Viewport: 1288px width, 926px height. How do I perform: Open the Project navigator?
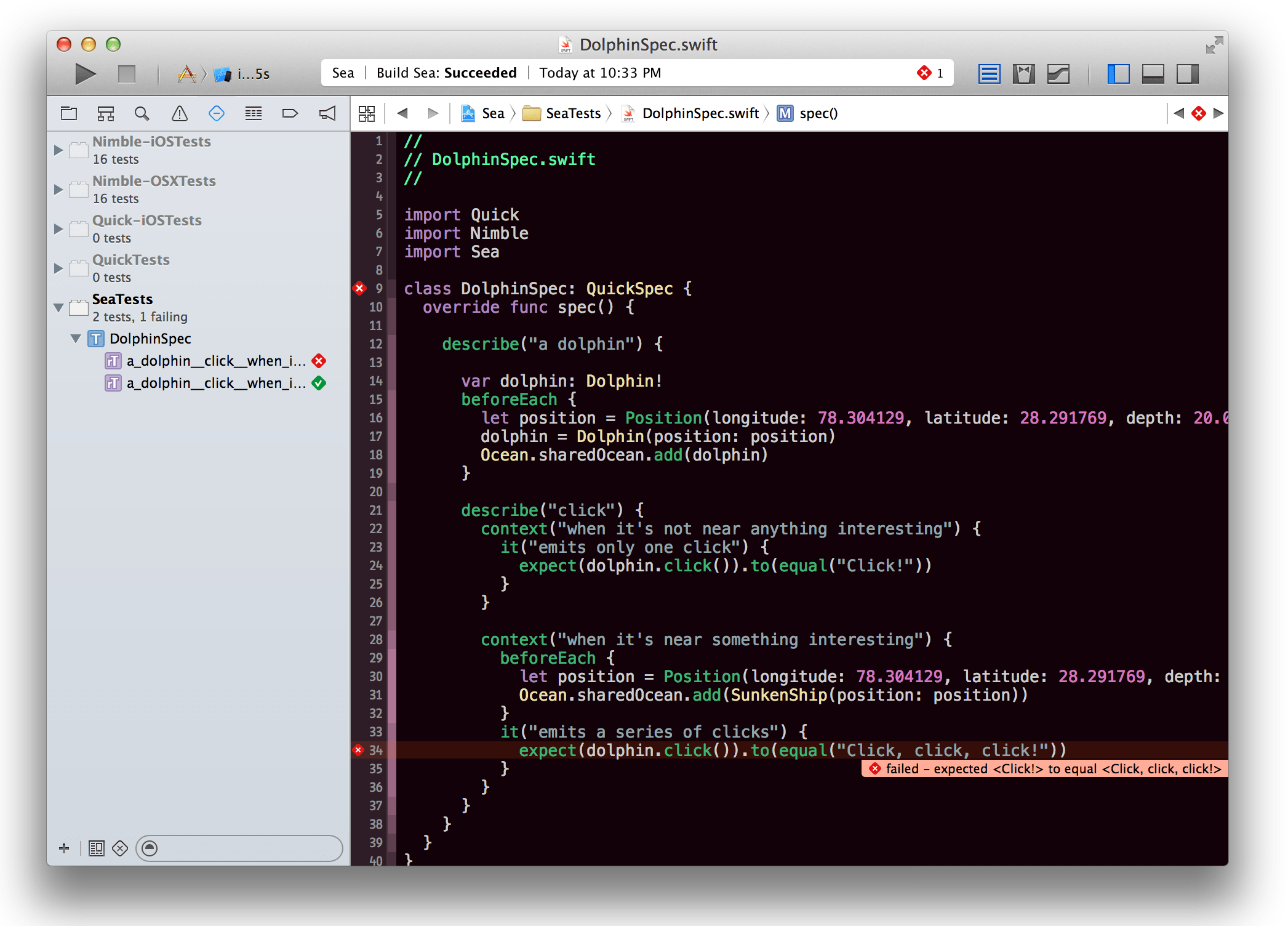click(68, 113)
